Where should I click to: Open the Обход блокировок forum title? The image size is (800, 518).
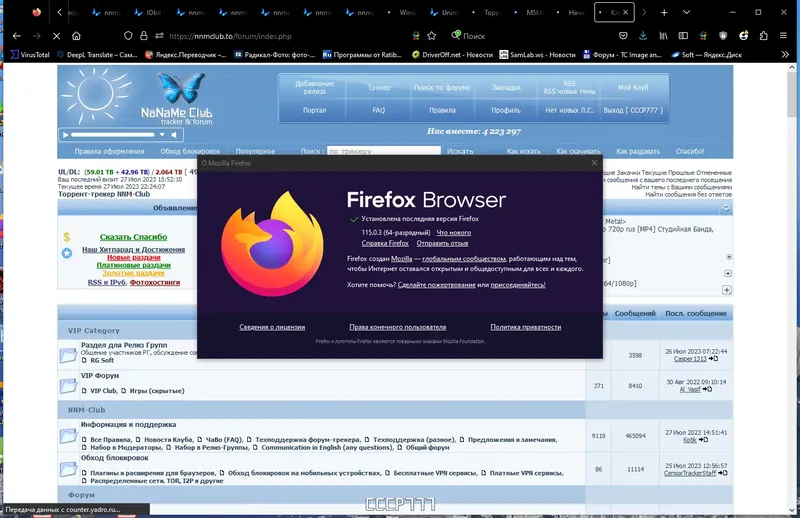[114, 458]
